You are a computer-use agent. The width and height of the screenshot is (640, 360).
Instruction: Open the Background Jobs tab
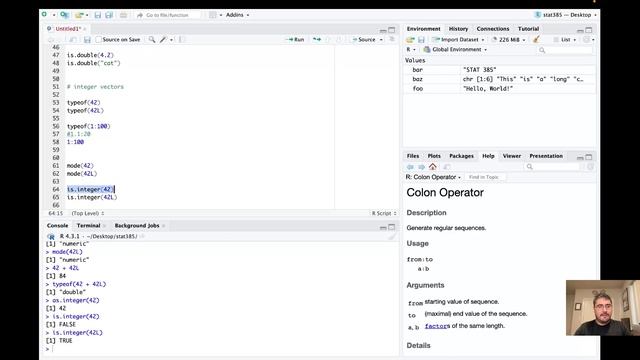coord(137,225)
